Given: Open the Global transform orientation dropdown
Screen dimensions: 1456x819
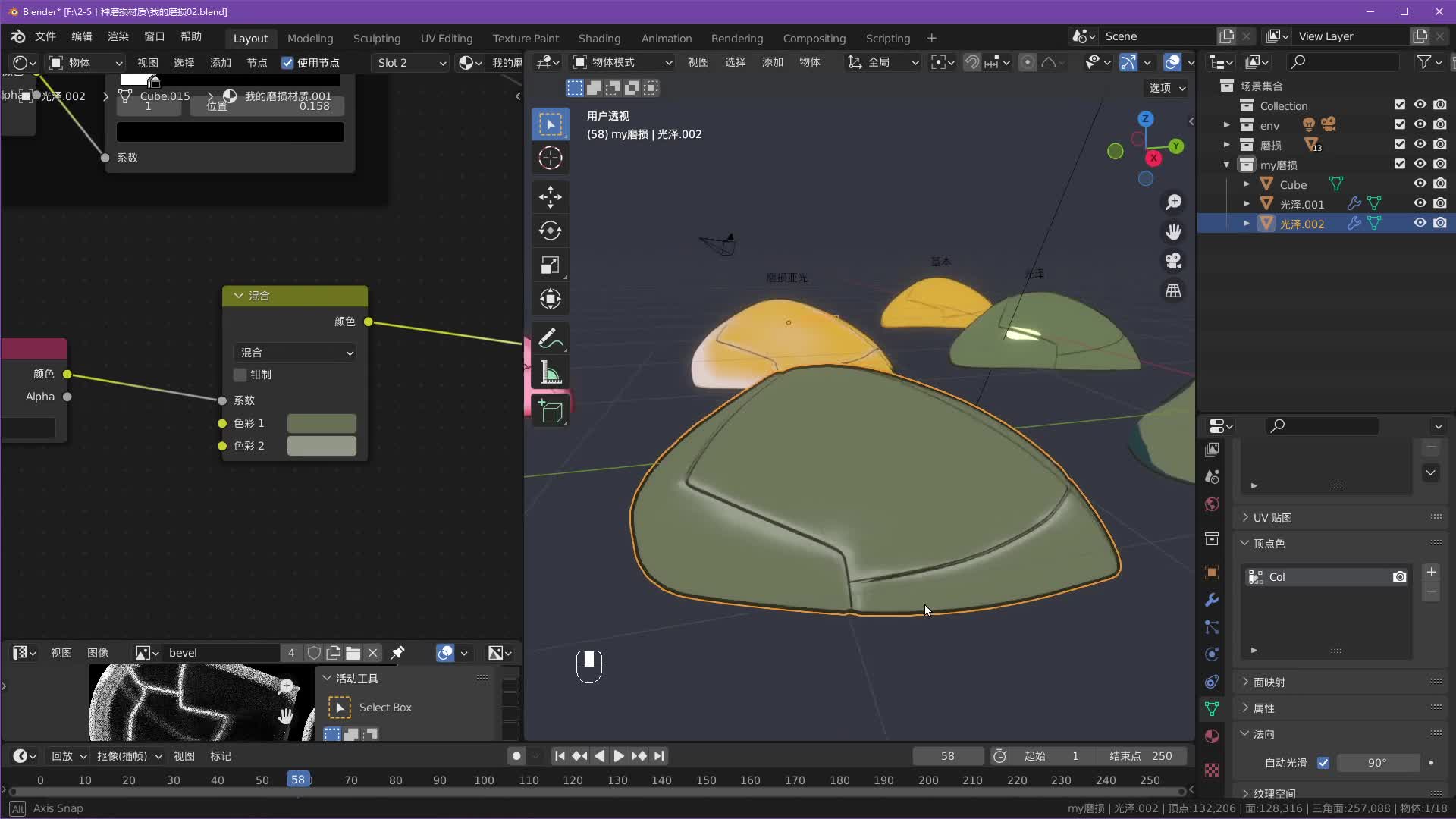Looking at the screenshot, I should pyautogui.click(x=882, y=62).
